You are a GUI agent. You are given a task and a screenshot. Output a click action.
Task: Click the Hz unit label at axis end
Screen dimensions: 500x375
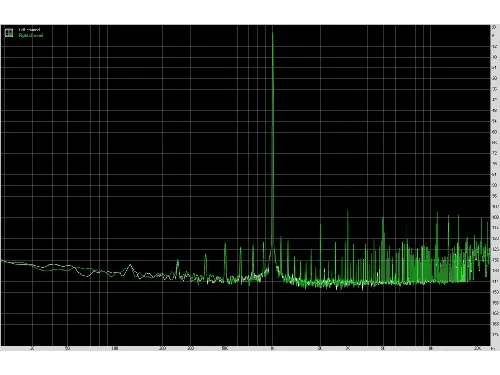coord(493,349)
